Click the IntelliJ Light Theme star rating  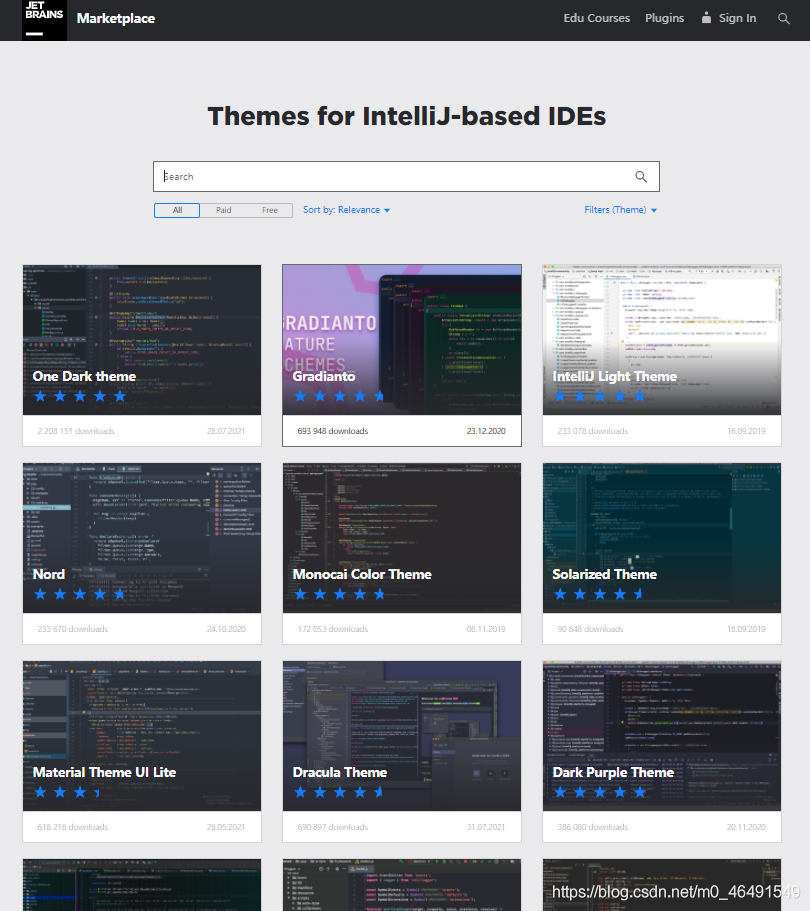[600, 396]
